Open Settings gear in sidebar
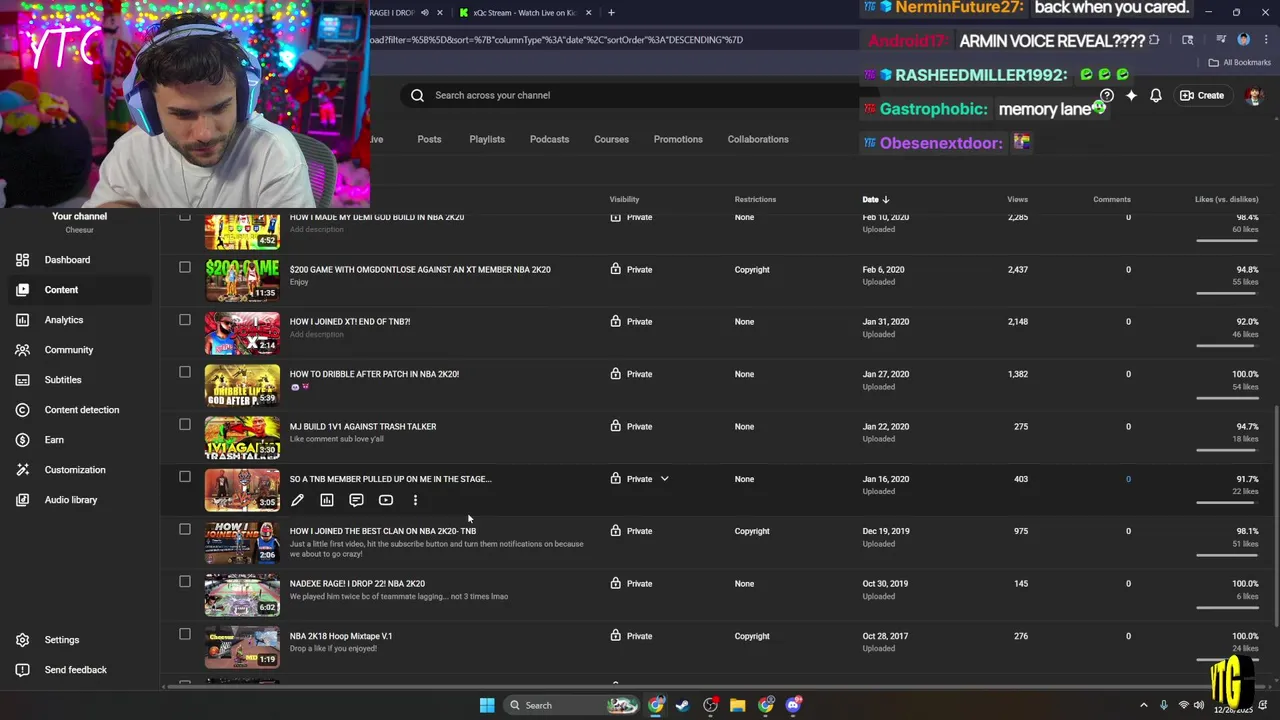Image resolution: width=1280 pixels, height=720 pixels. [x=22, y=640]
